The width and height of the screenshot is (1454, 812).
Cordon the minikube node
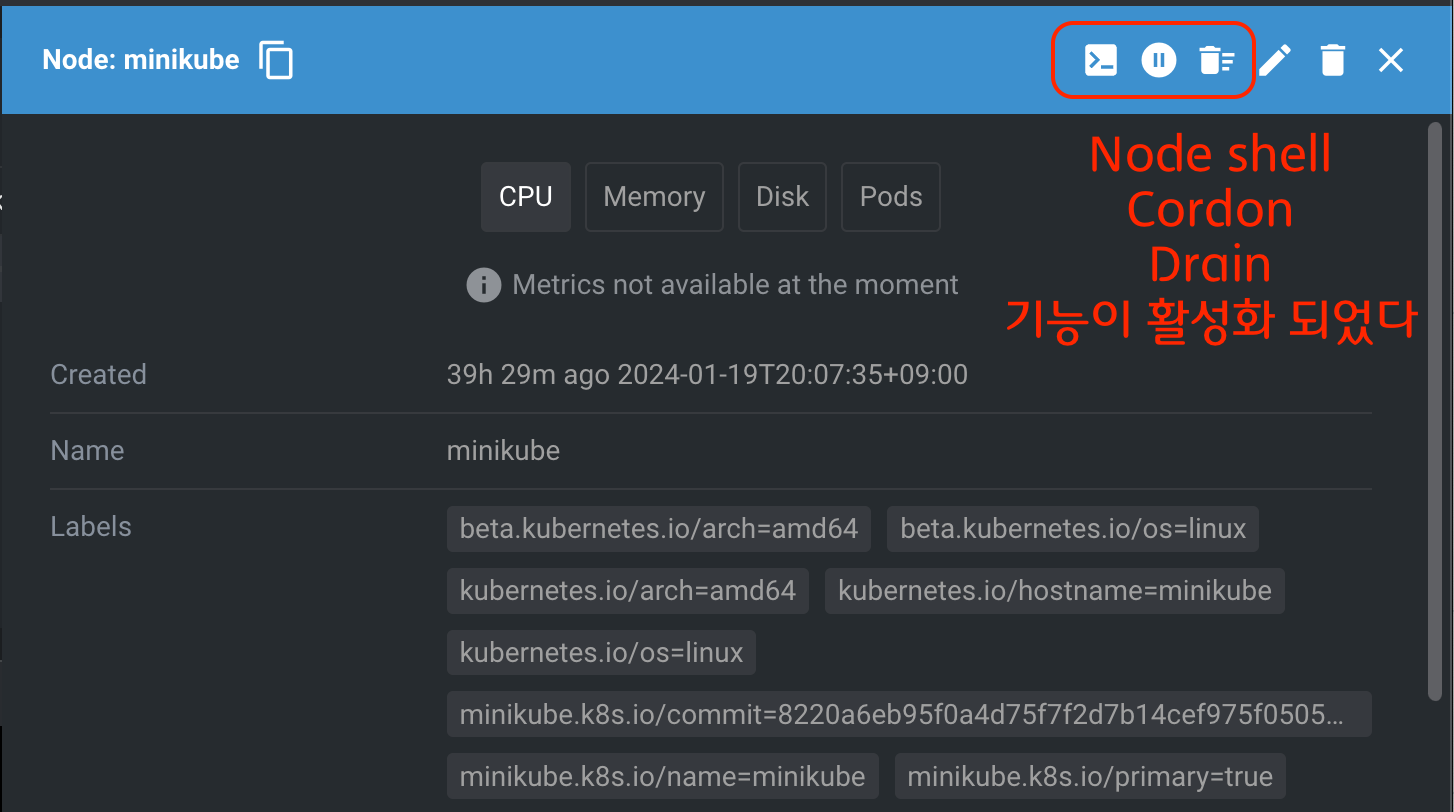(x=1158, y=60)
